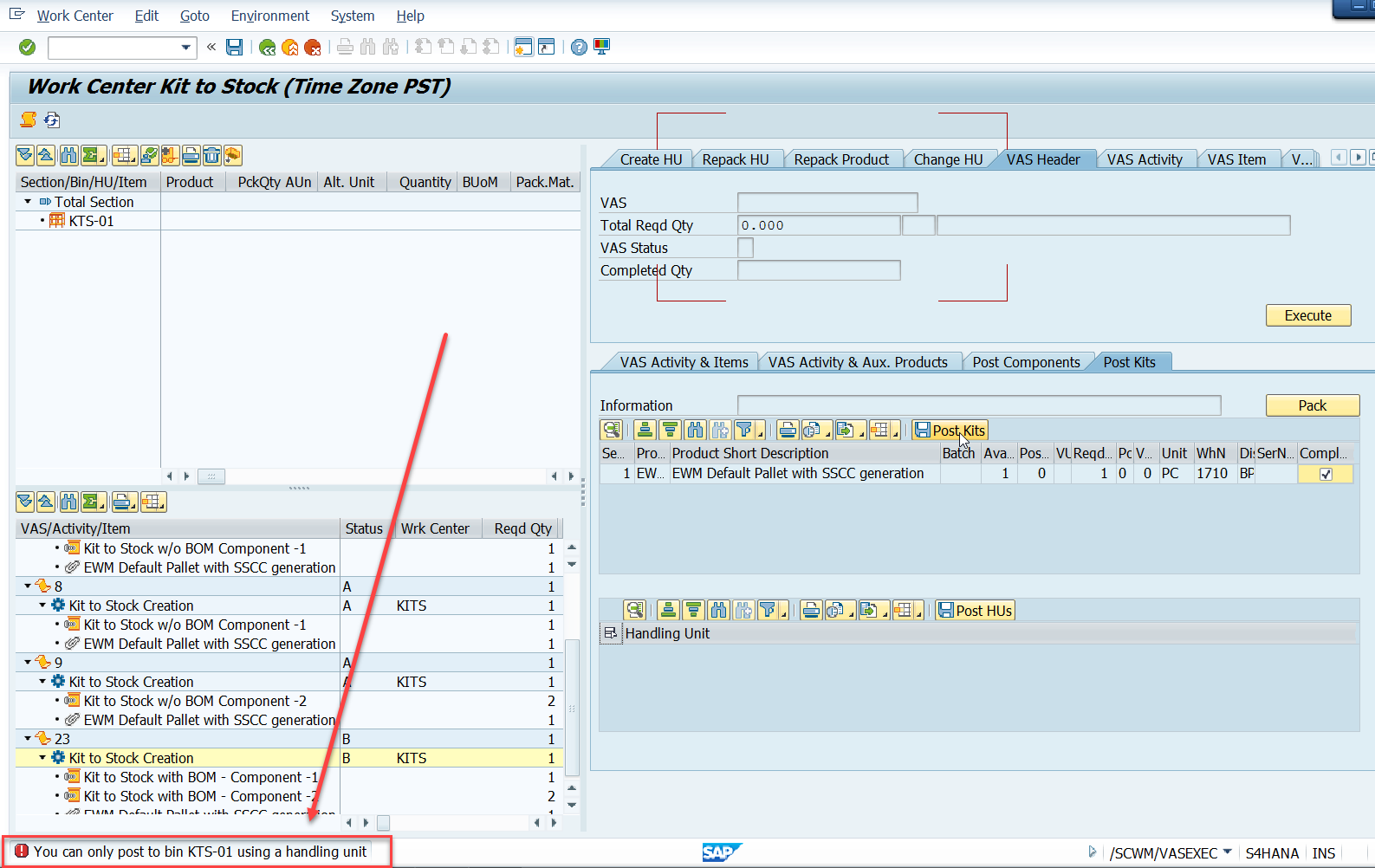
Task: Click the Information input field
Action: coord(979,405)
